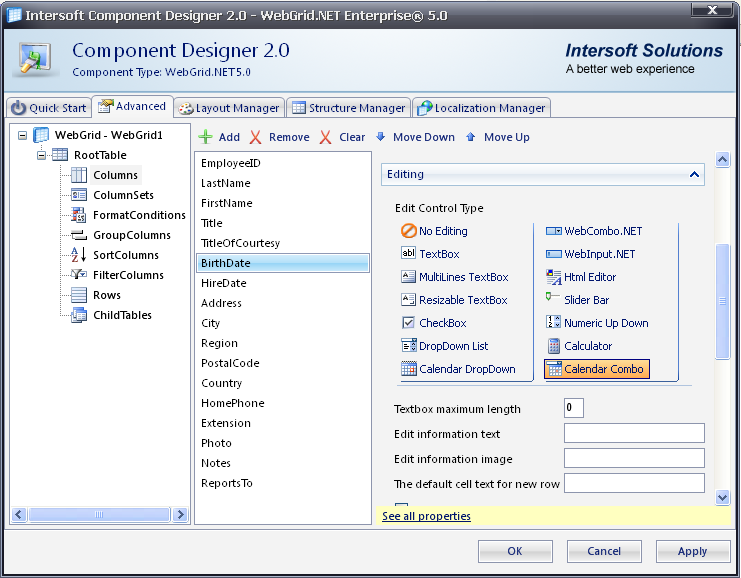
Task: Select the HomePhone column
Action: [283, 403]
